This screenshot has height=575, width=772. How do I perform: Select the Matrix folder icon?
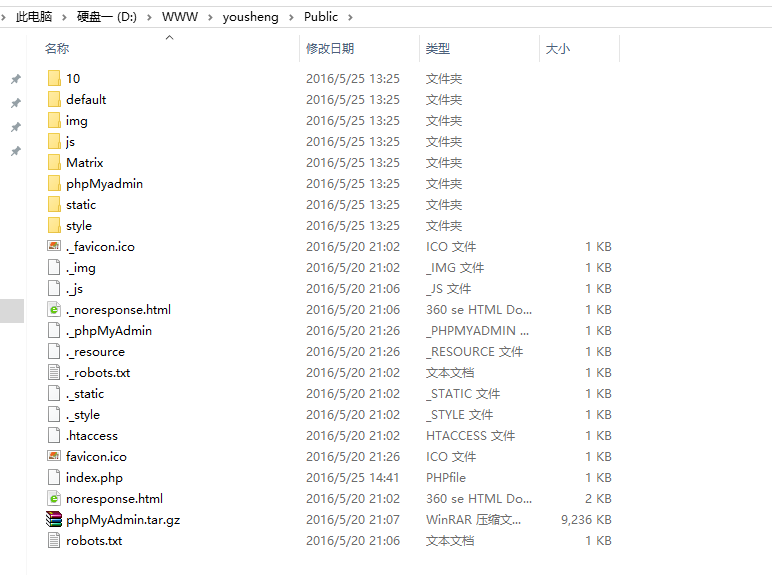click(54, 163)
